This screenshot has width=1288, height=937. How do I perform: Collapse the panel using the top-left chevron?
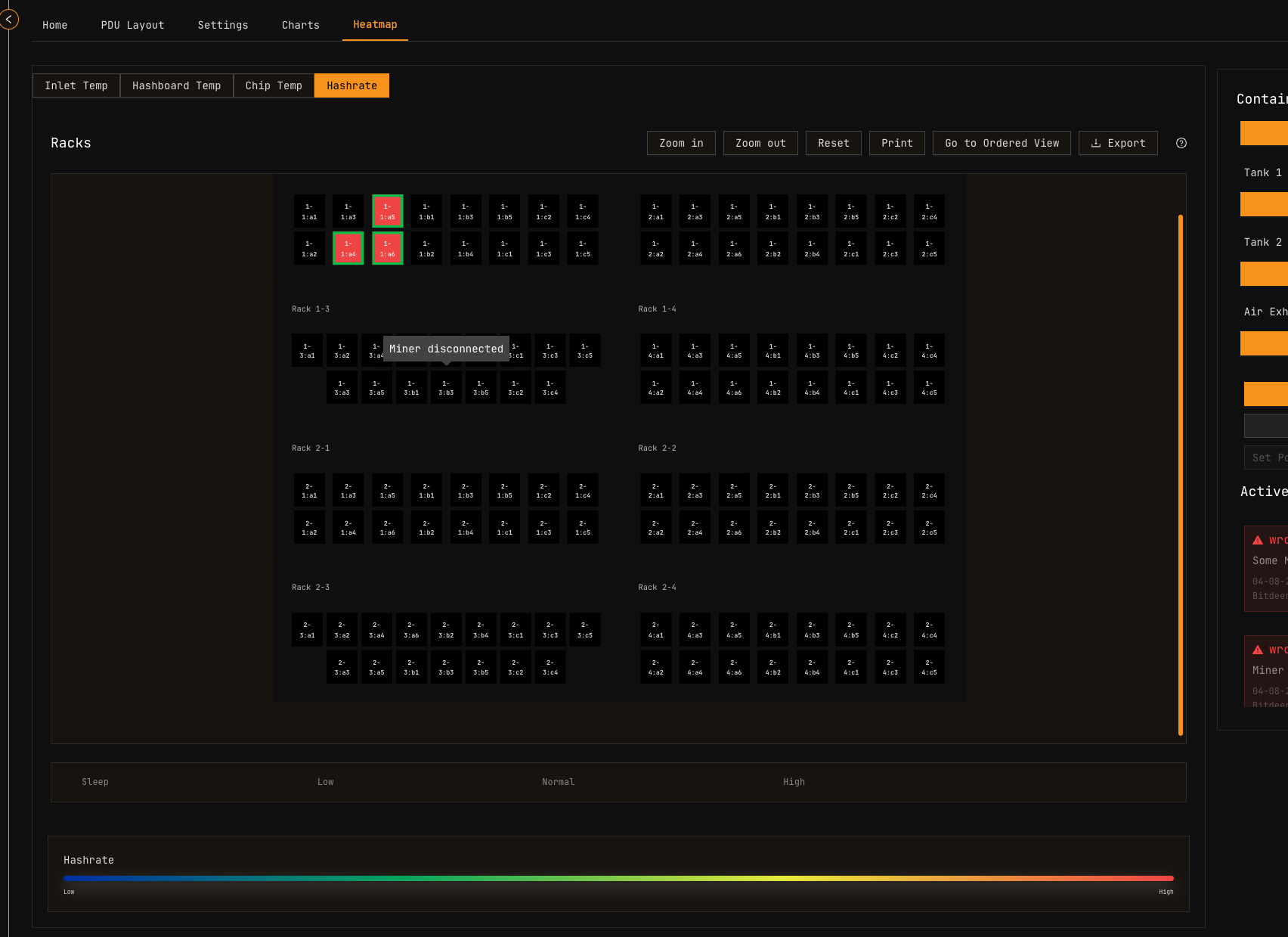(9, 19)
